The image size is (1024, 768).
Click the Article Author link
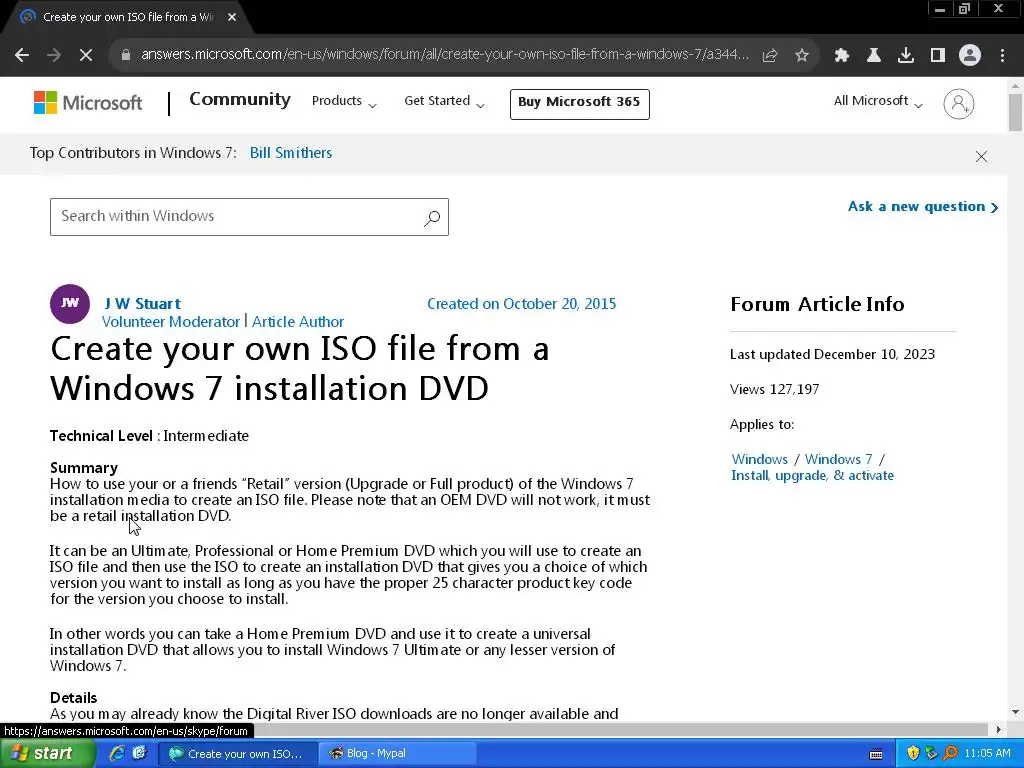[x=298, y=322]
